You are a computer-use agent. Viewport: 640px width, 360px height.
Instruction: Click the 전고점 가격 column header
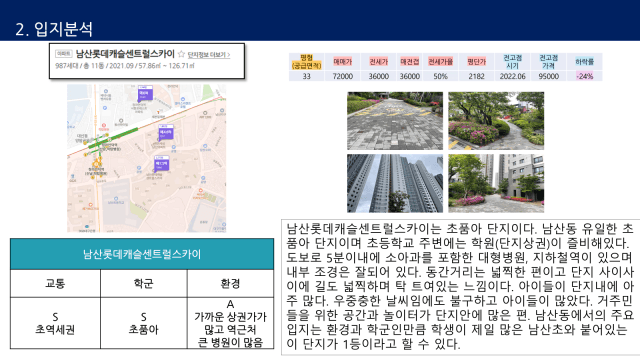pyautogui.click(x=548, y=62)
